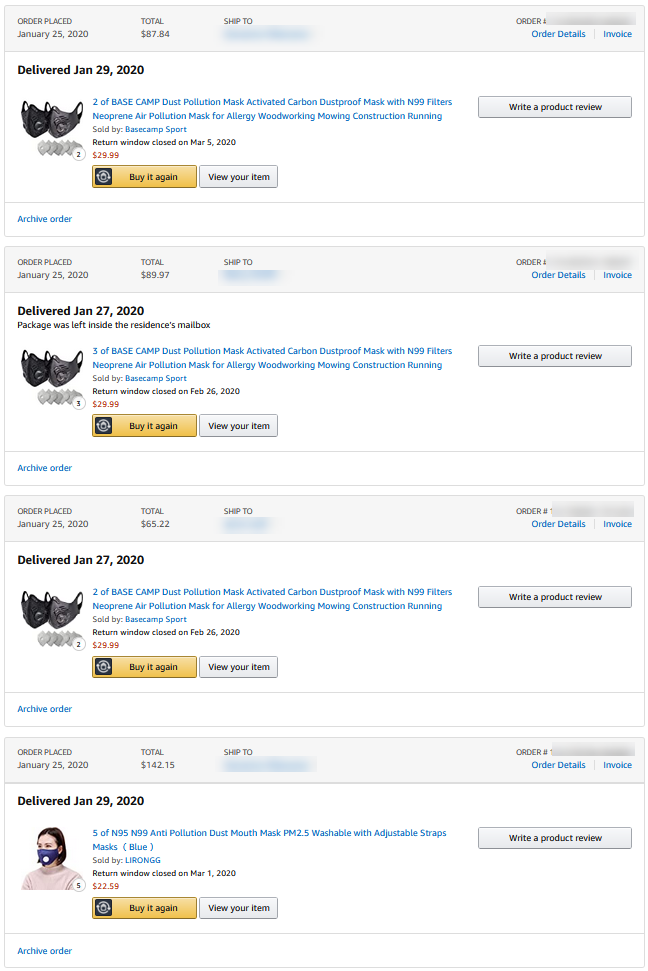Open blue mask woman product thumbnail

[52, 857]
